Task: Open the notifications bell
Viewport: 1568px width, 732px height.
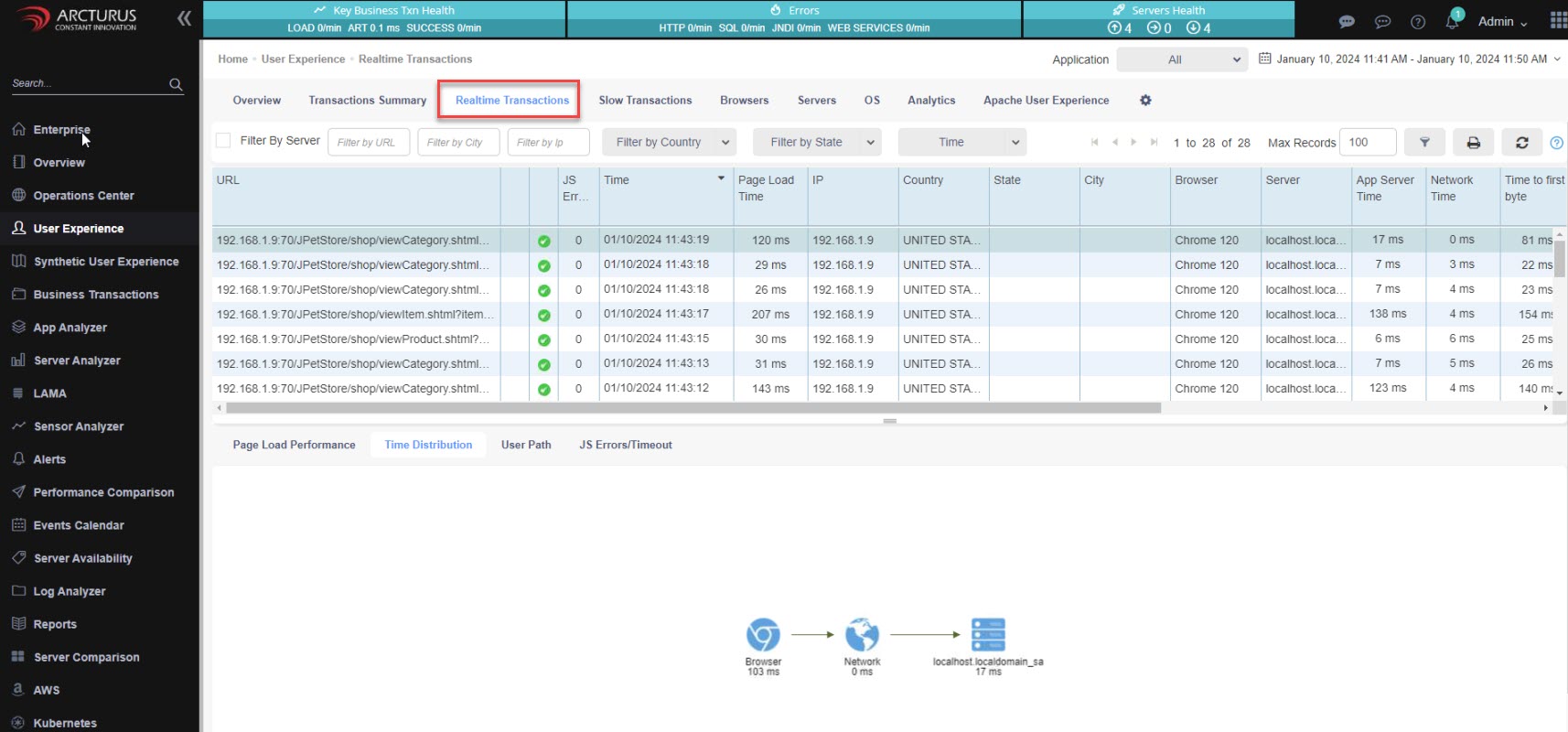Action: click(x=1452, y=22)
